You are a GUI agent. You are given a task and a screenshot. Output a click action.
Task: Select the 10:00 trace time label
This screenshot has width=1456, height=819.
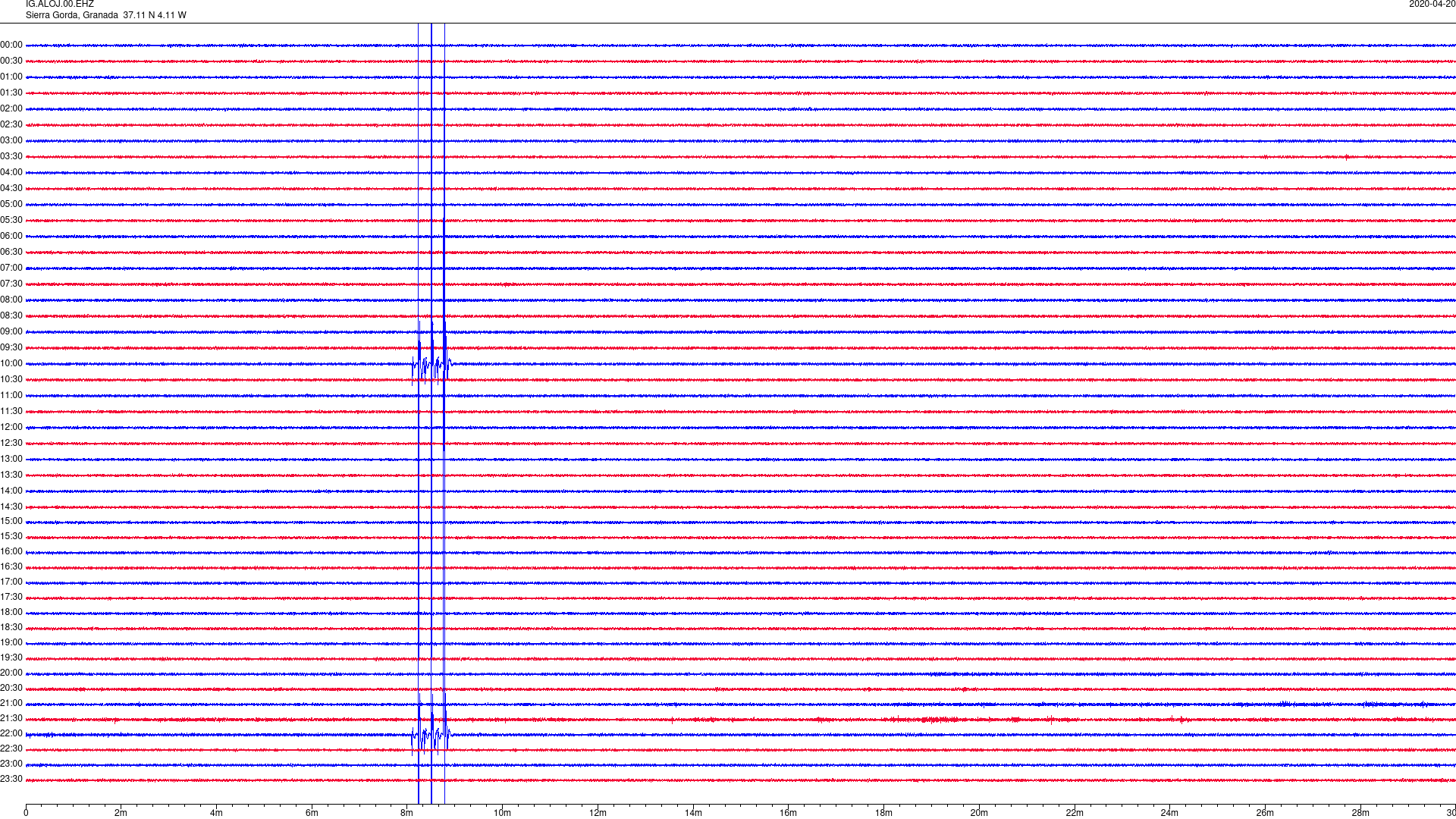click(11, 364)
